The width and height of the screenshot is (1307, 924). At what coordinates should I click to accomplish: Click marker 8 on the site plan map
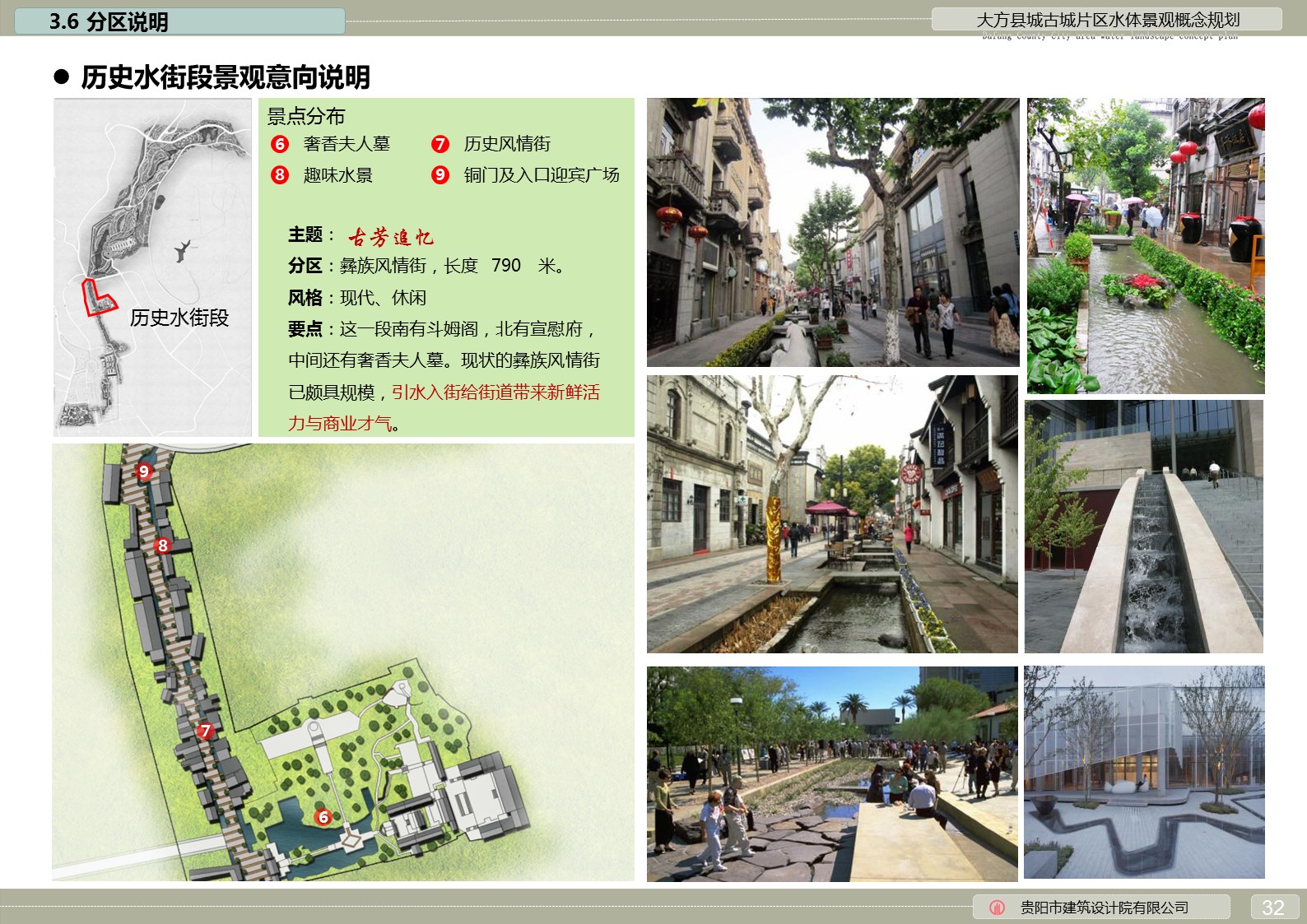coord(163,546)
